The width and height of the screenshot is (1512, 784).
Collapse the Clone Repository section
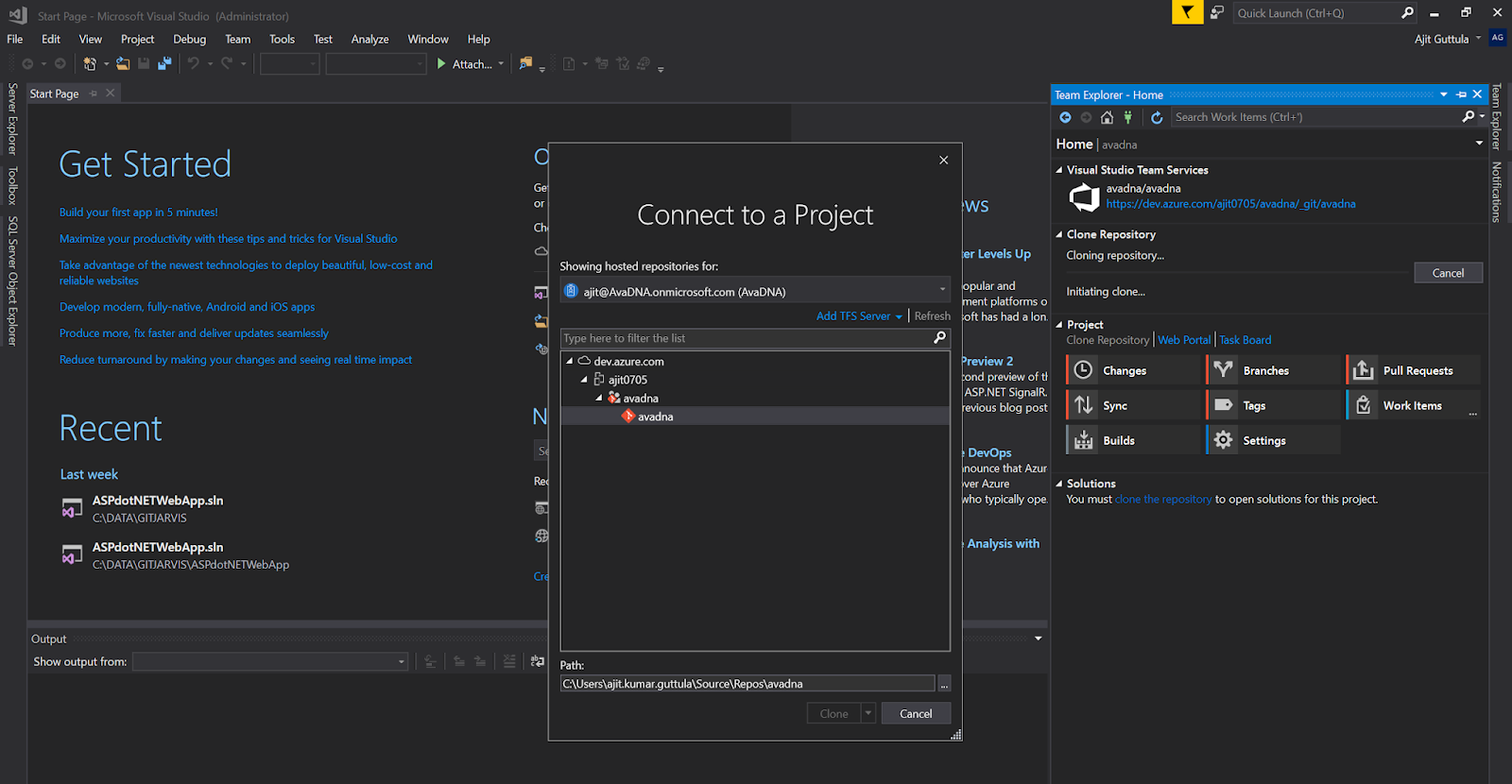click(1059, 234)
